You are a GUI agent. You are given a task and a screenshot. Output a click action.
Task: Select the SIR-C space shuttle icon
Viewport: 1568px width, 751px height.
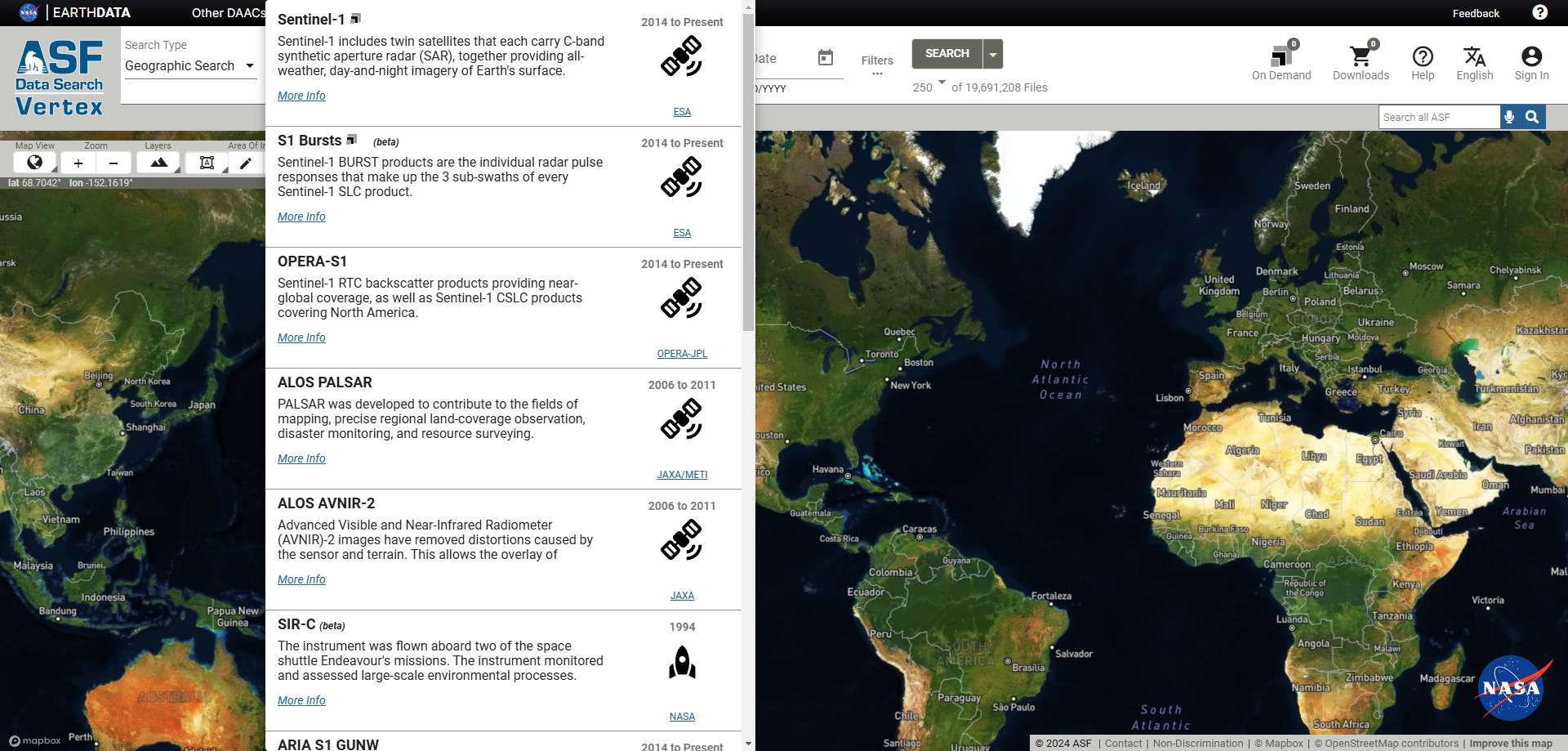(682, 662)
